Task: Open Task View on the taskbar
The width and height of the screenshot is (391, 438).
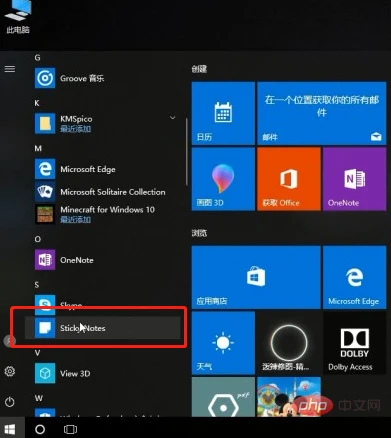Action: click(x=70, y=429)
